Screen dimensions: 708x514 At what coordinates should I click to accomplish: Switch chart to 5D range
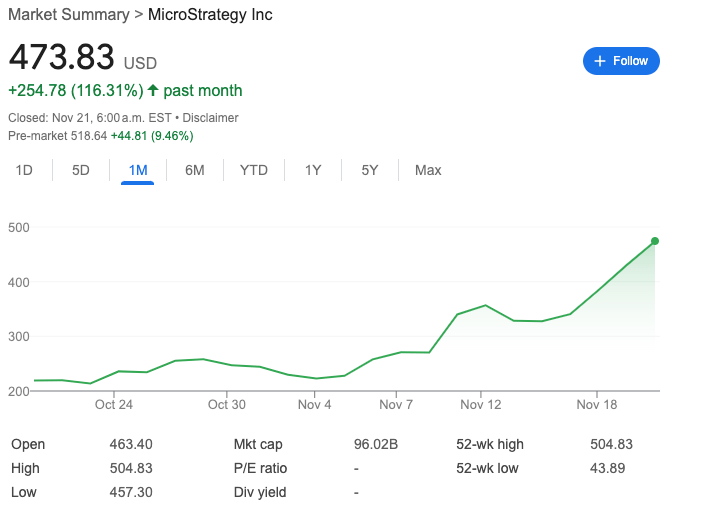[x=81, y=170]
